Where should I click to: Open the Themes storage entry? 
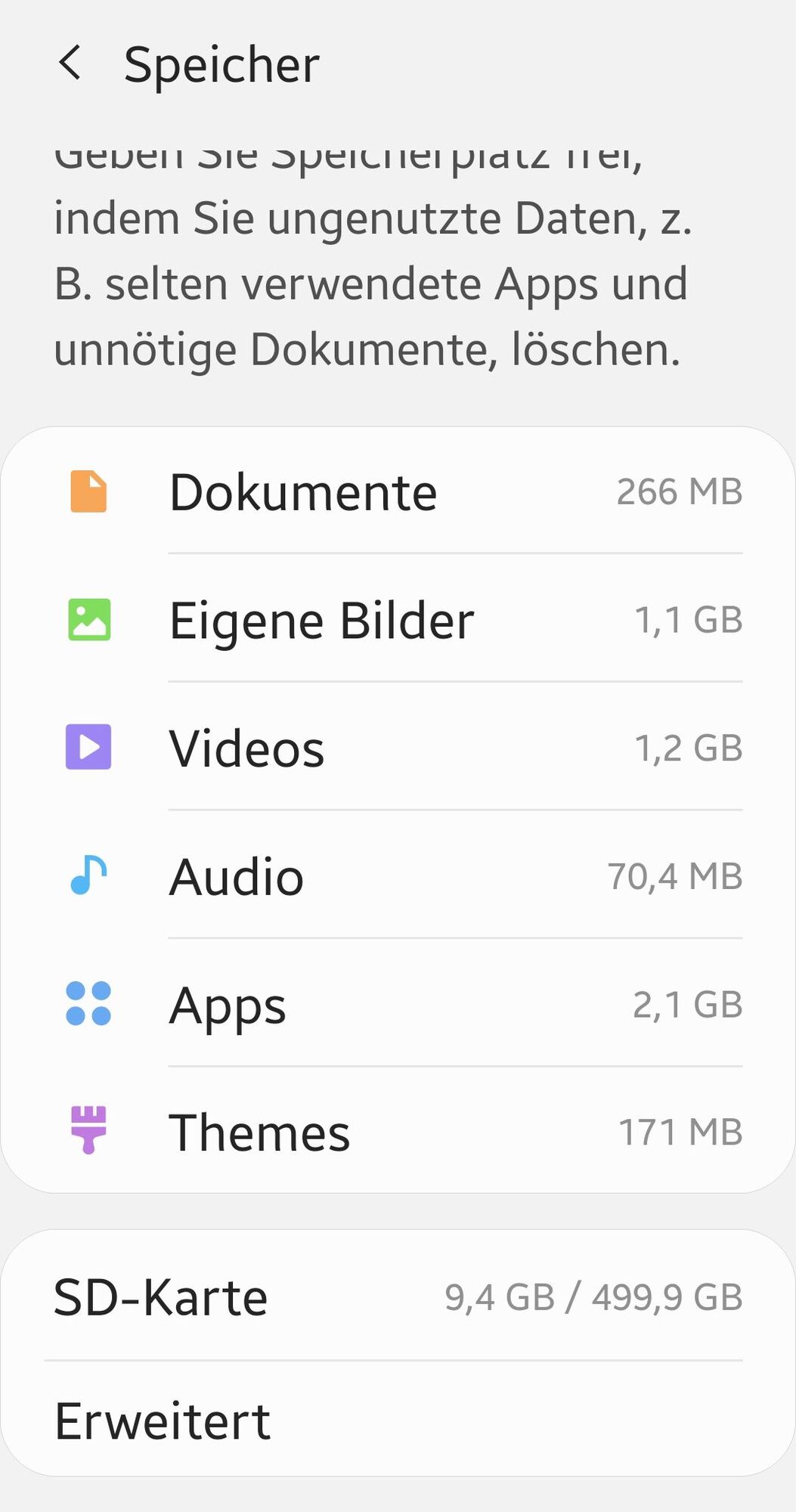point(398,1132)
